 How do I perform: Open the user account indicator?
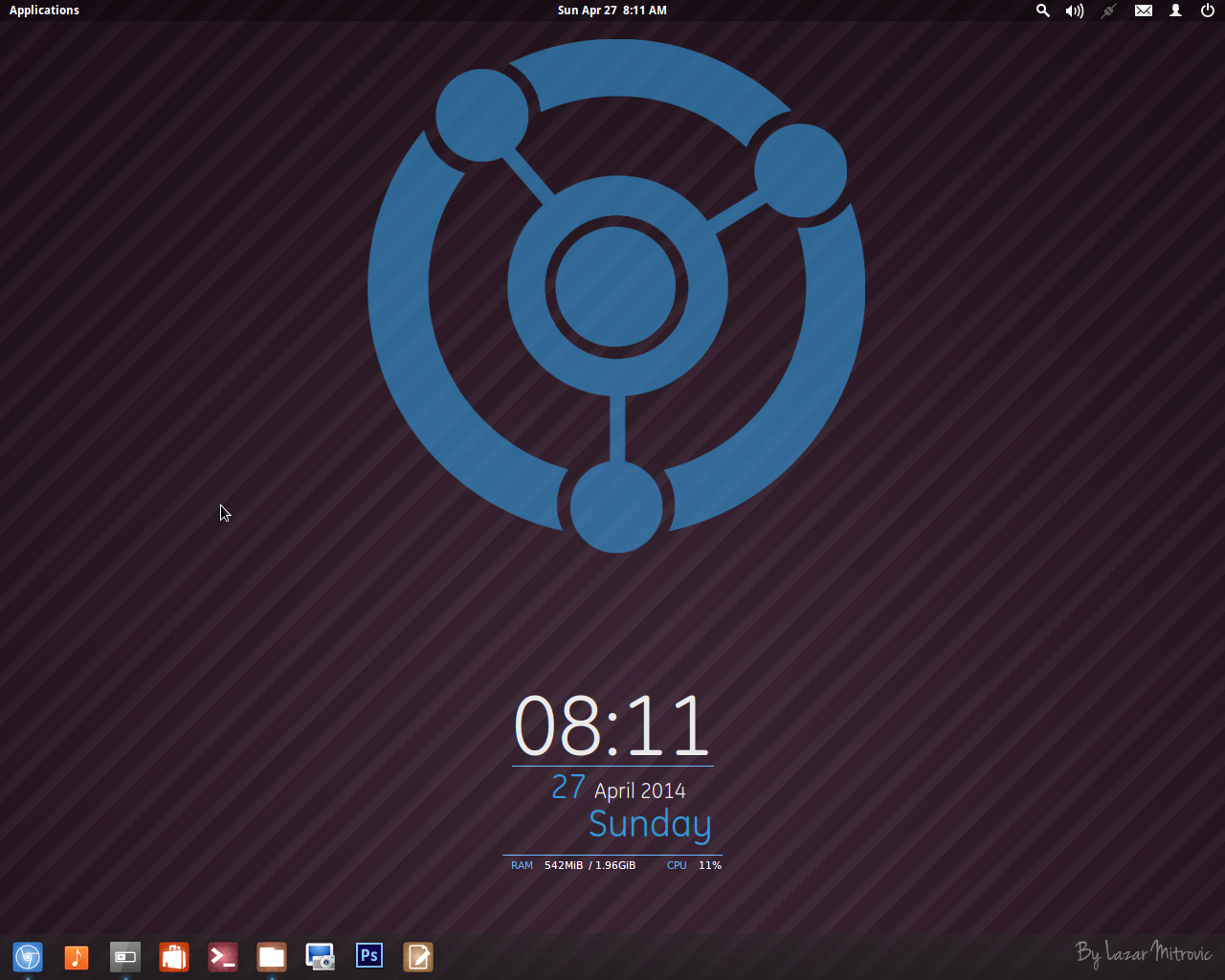coord(1176,11)
